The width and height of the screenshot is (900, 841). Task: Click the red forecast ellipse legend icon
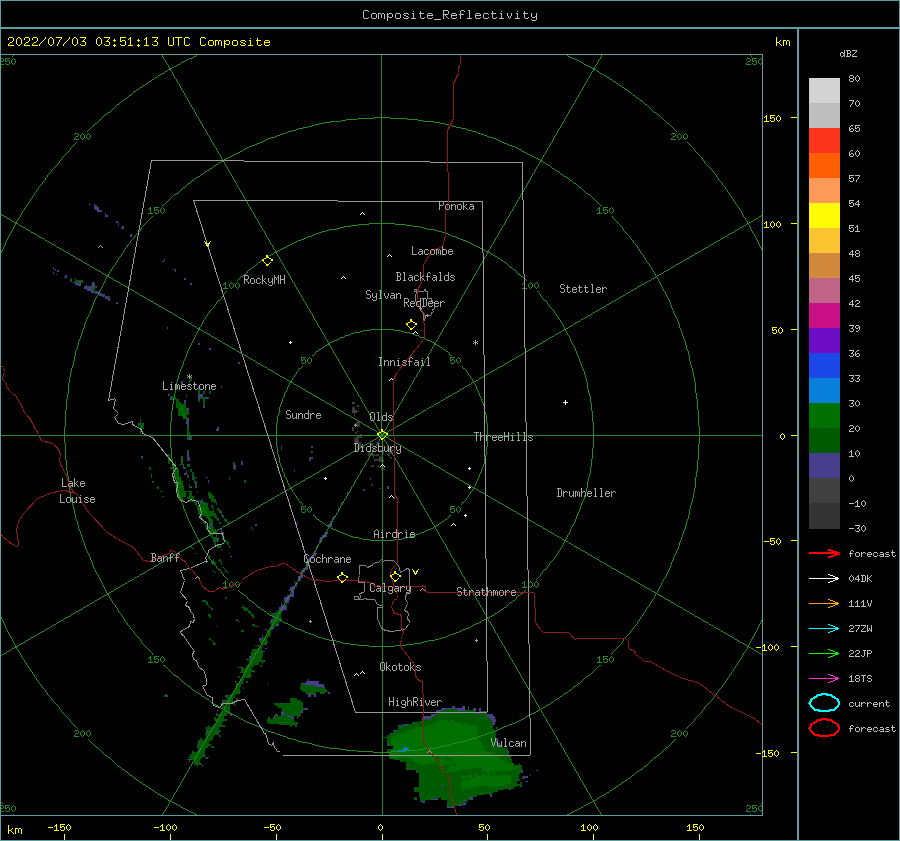click(x=824, y=728)
